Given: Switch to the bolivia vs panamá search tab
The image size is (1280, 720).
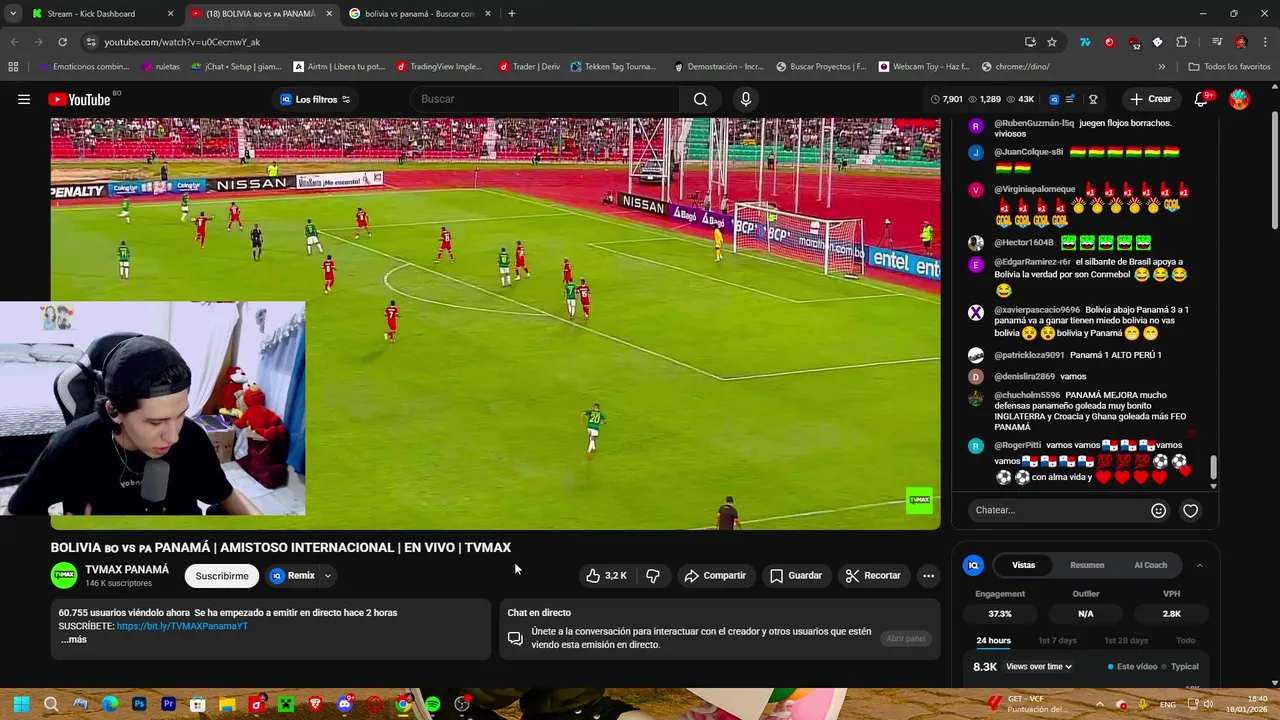Looking at the screenshot, I should click(420, 14).
